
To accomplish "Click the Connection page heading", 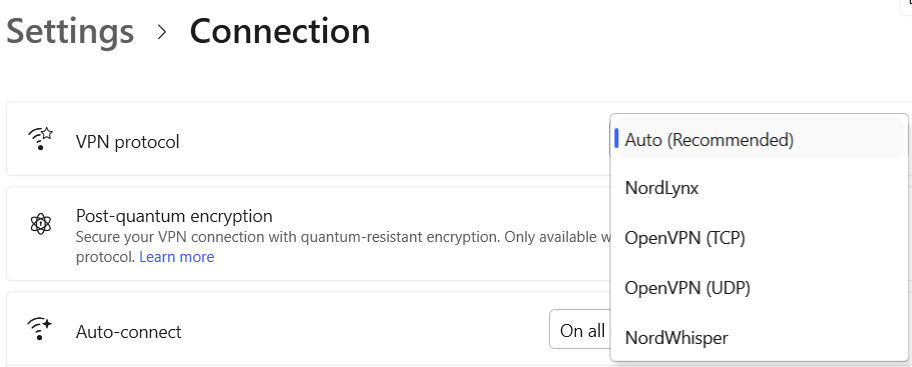I will pos(280,31).
